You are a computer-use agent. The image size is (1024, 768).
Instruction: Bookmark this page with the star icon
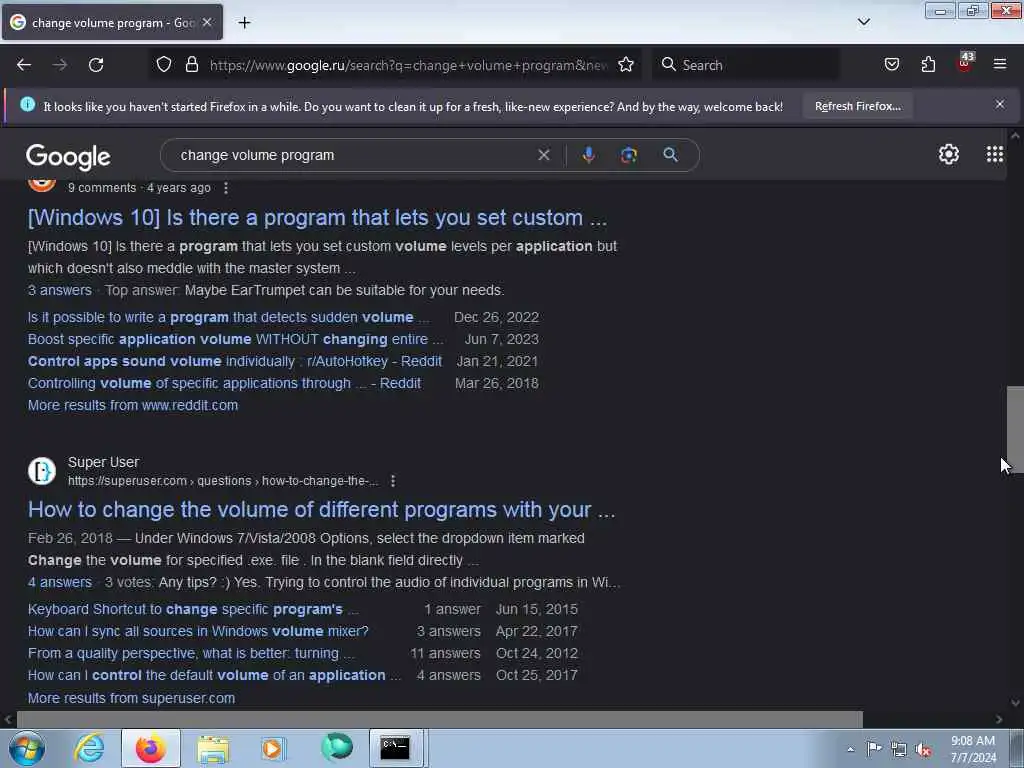click(626, 64)
